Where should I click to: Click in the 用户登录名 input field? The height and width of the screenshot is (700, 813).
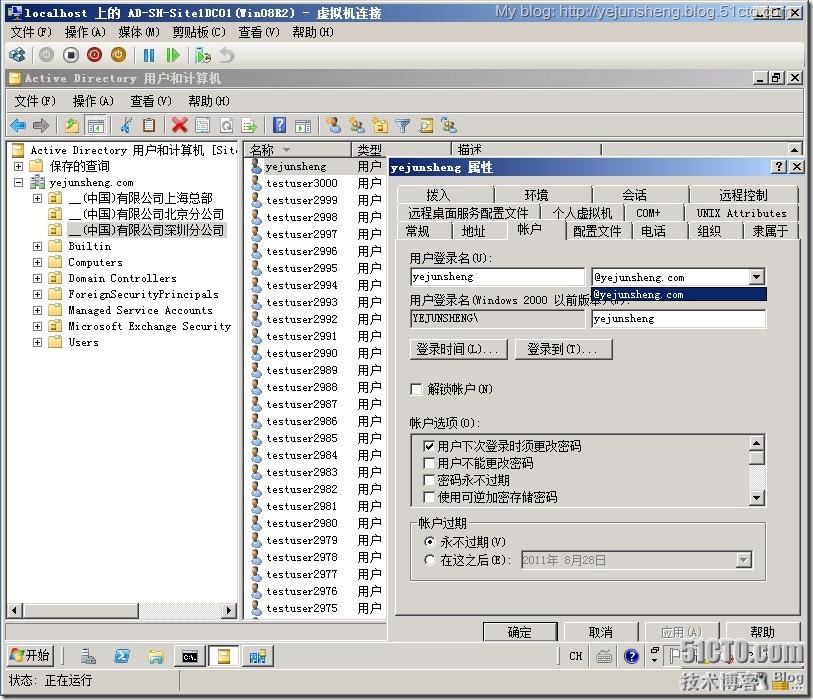coord(497,277)
